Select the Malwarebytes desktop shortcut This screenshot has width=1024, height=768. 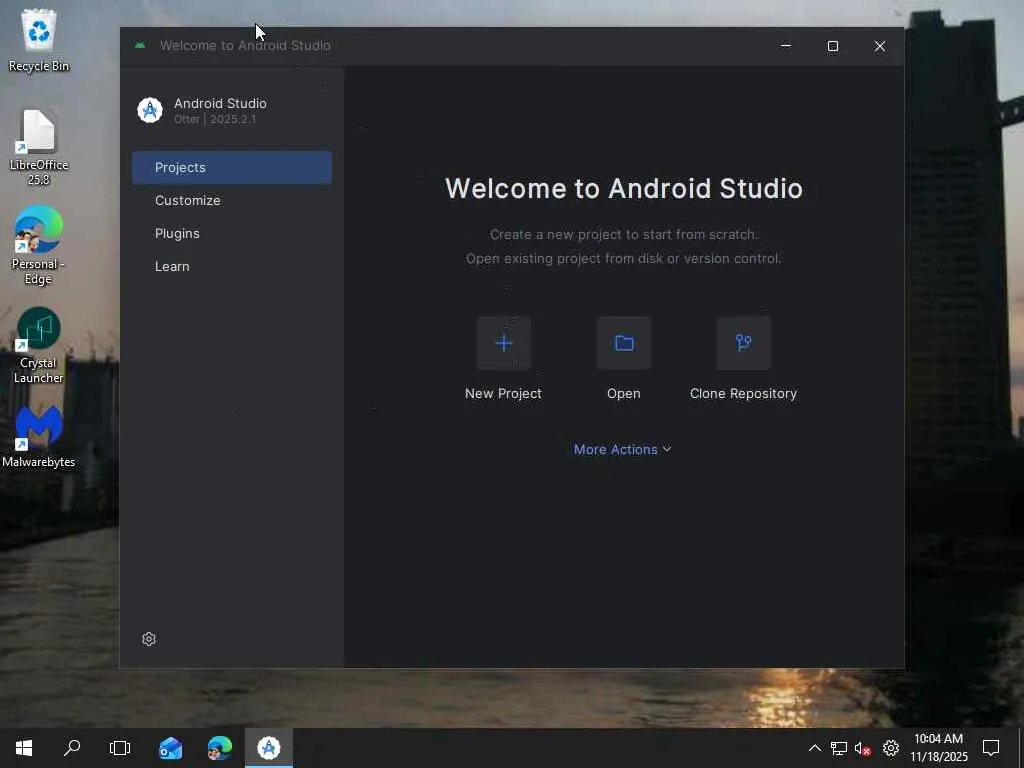coord(39,436)
